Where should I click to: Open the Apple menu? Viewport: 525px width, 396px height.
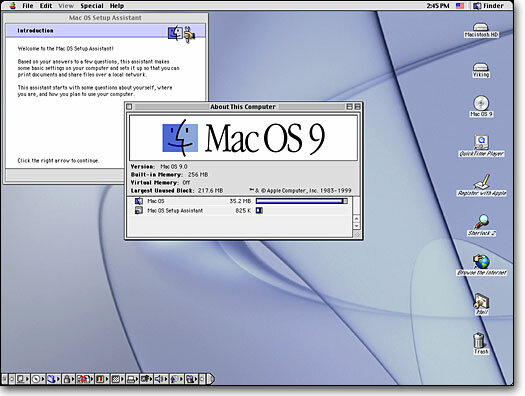[x=12, y=6]
